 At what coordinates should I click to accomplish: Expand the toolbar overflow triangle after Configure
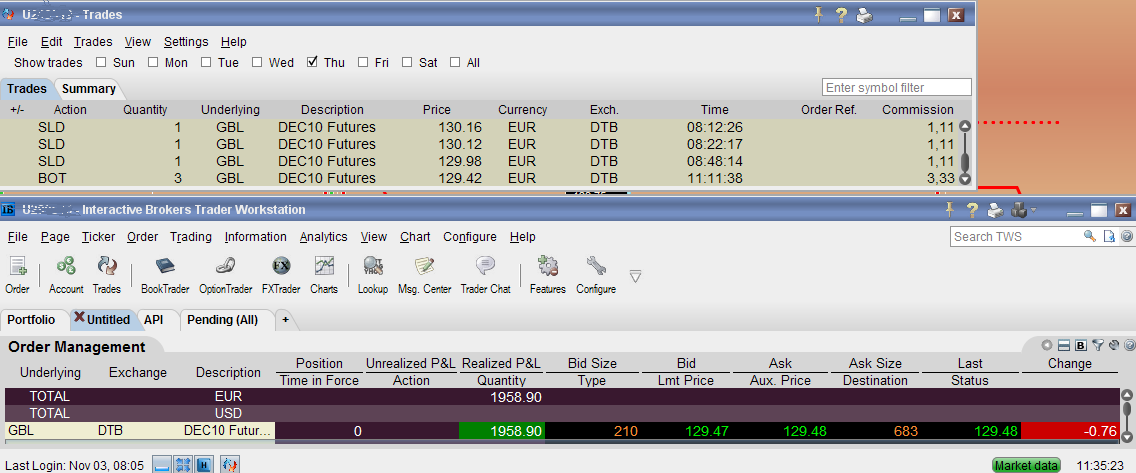[635, 276]
